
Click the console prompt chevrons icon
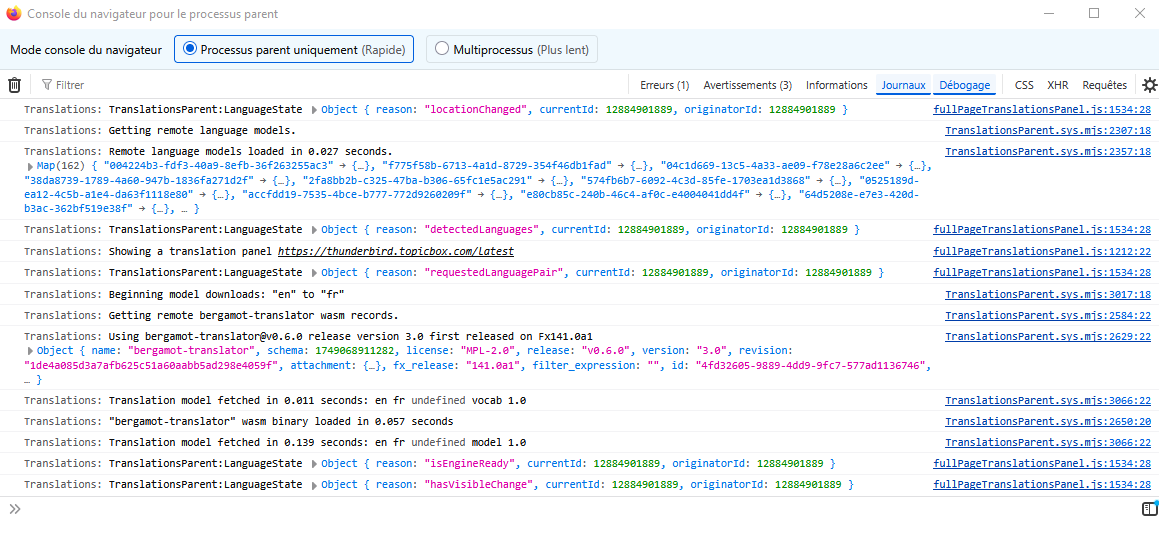pos(15,509)
